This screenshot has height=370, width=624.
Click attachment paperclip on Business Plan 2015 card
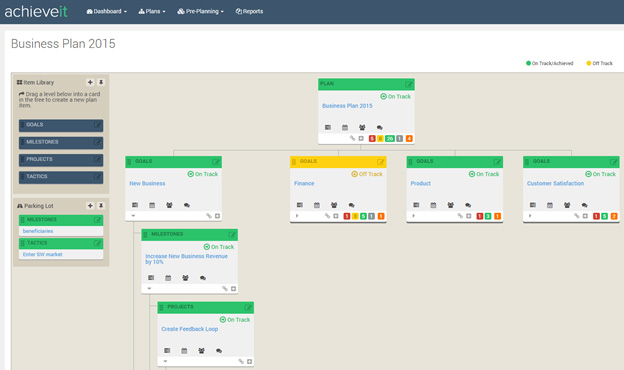pos(352,138)
